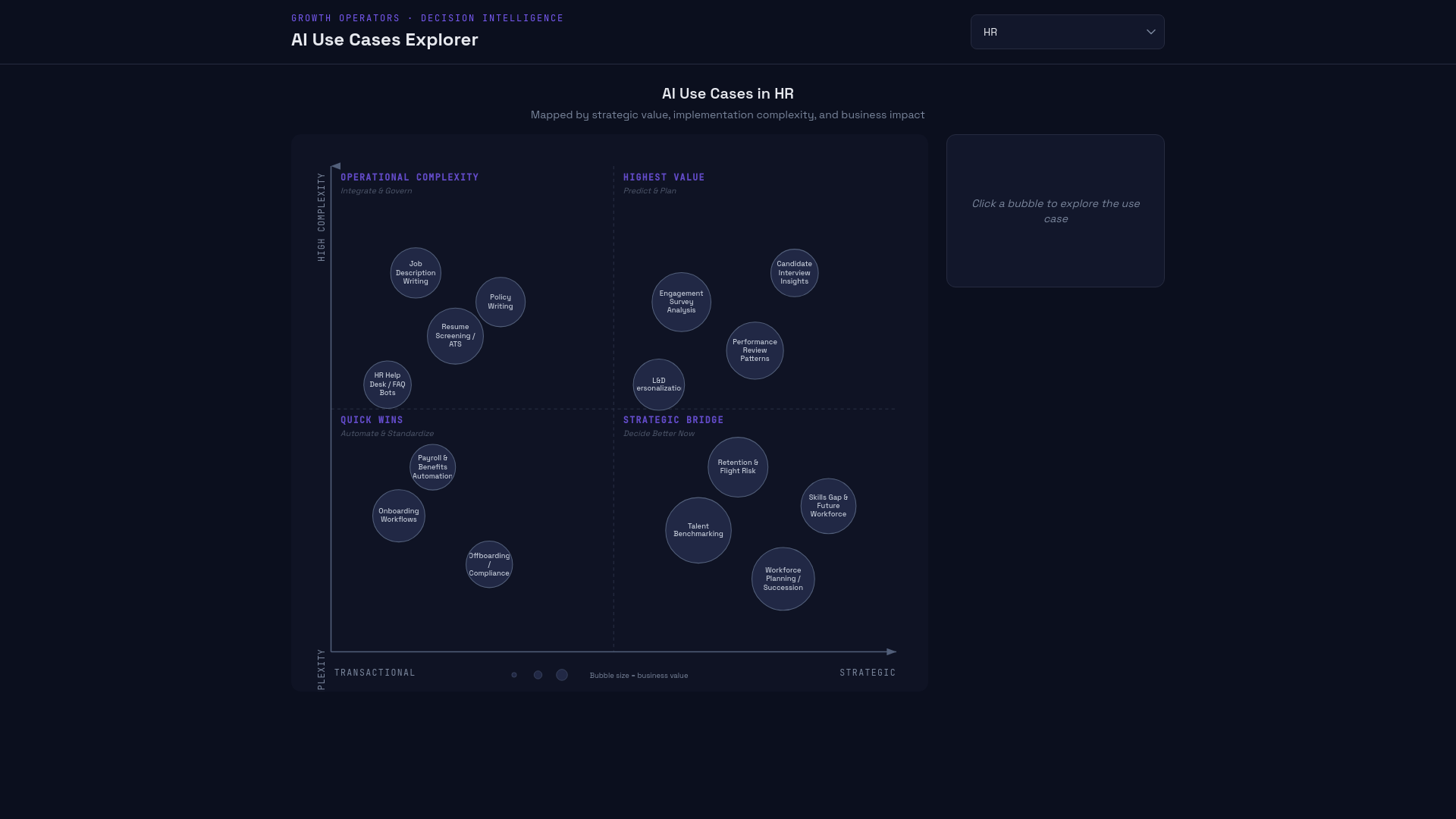Image resolution: width=1456 pixels, height=819 pixels.
Task: Click the AI Use Cases Explorer title
Action: [384, 39]
